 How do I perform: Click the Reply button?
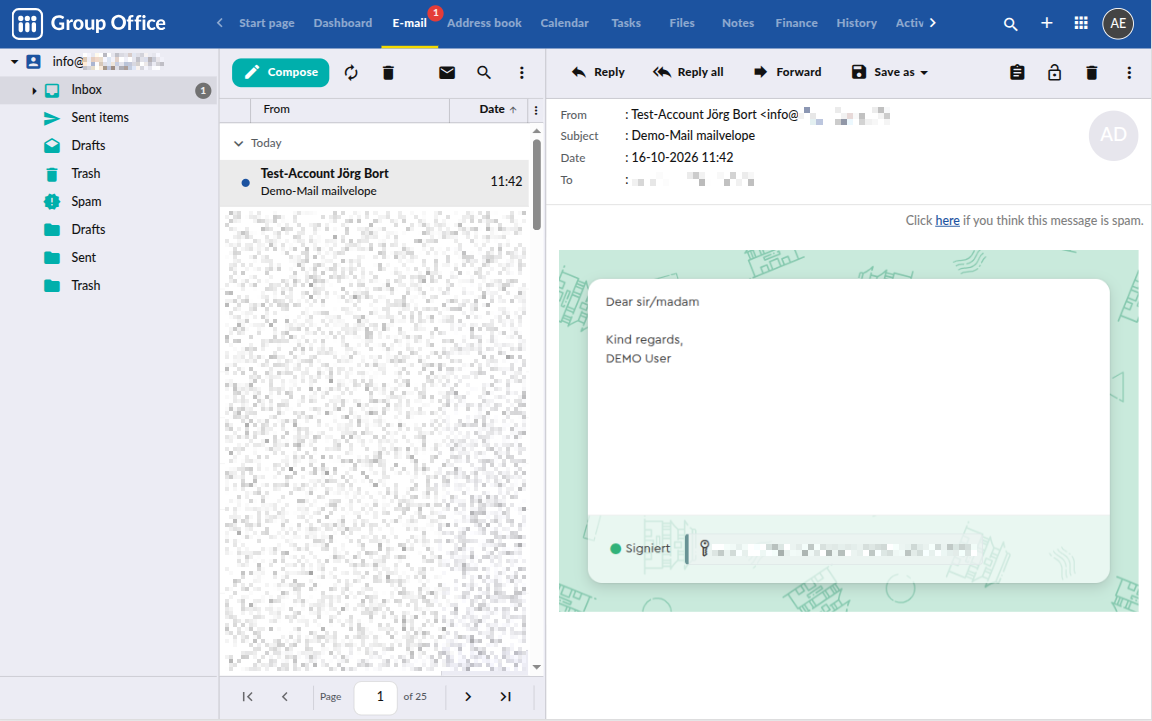coord(598,72)
